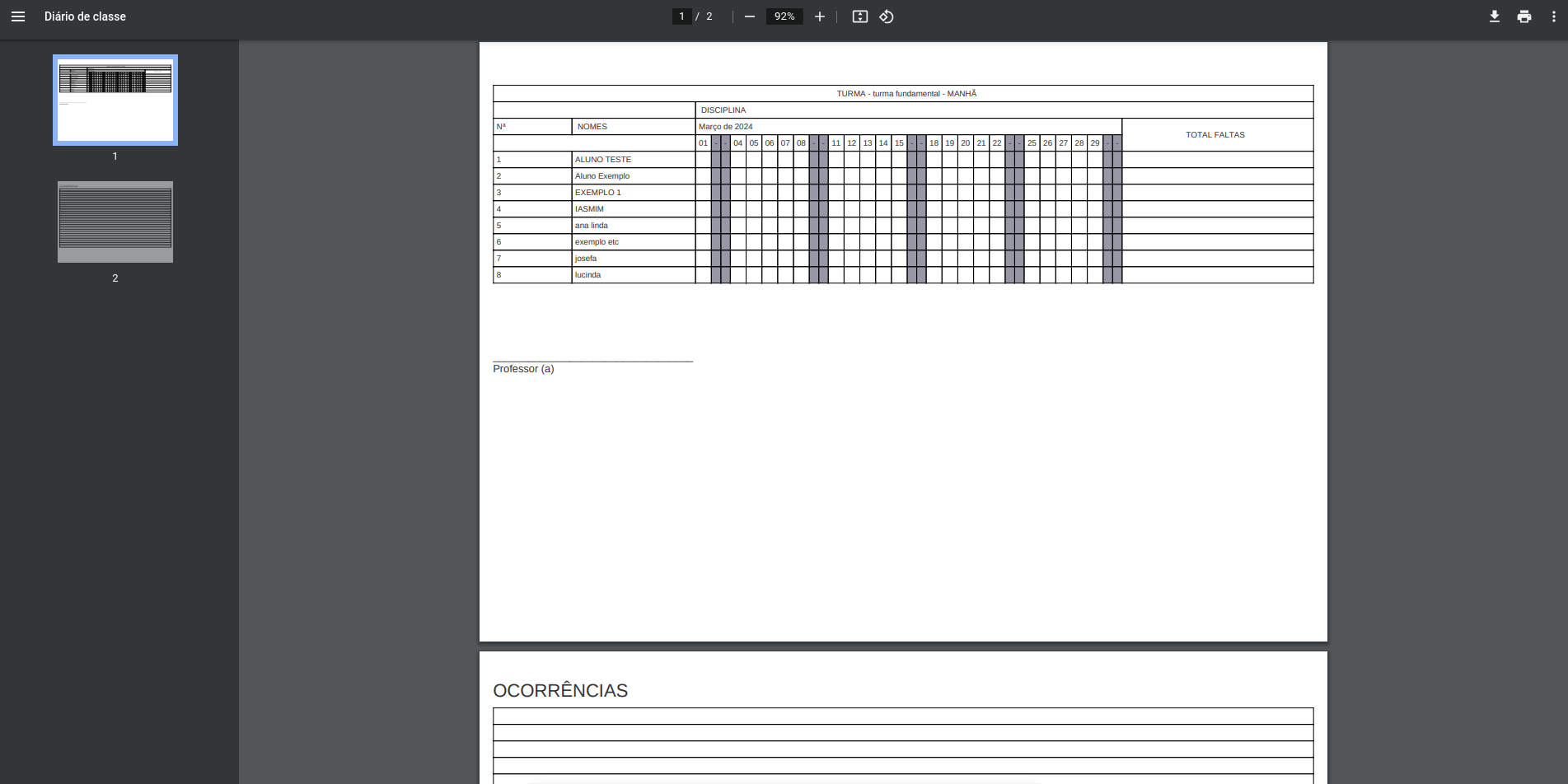Viewport: 1568px width, 784px height.
Task: Click student name 'Aluno Exemplo'
Action: pyautogui.click(x=602, y=176)
